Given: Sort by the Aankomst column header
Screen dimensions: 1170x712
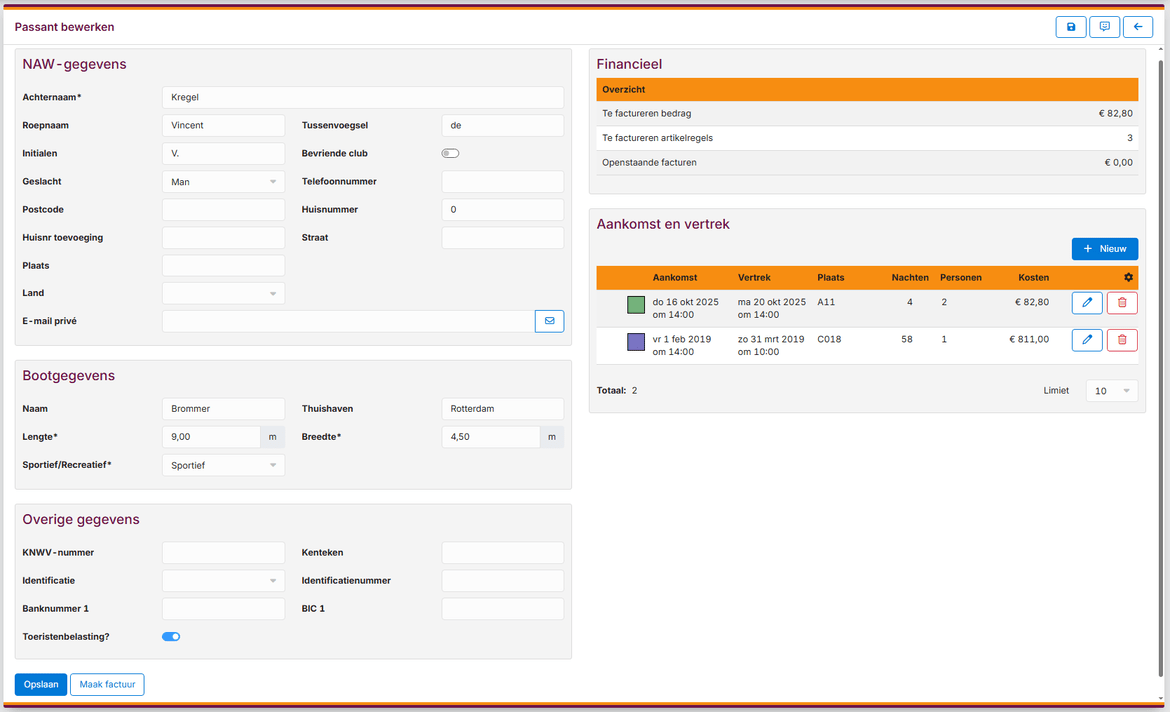Looking at the screenshot, I should point(674,277).
